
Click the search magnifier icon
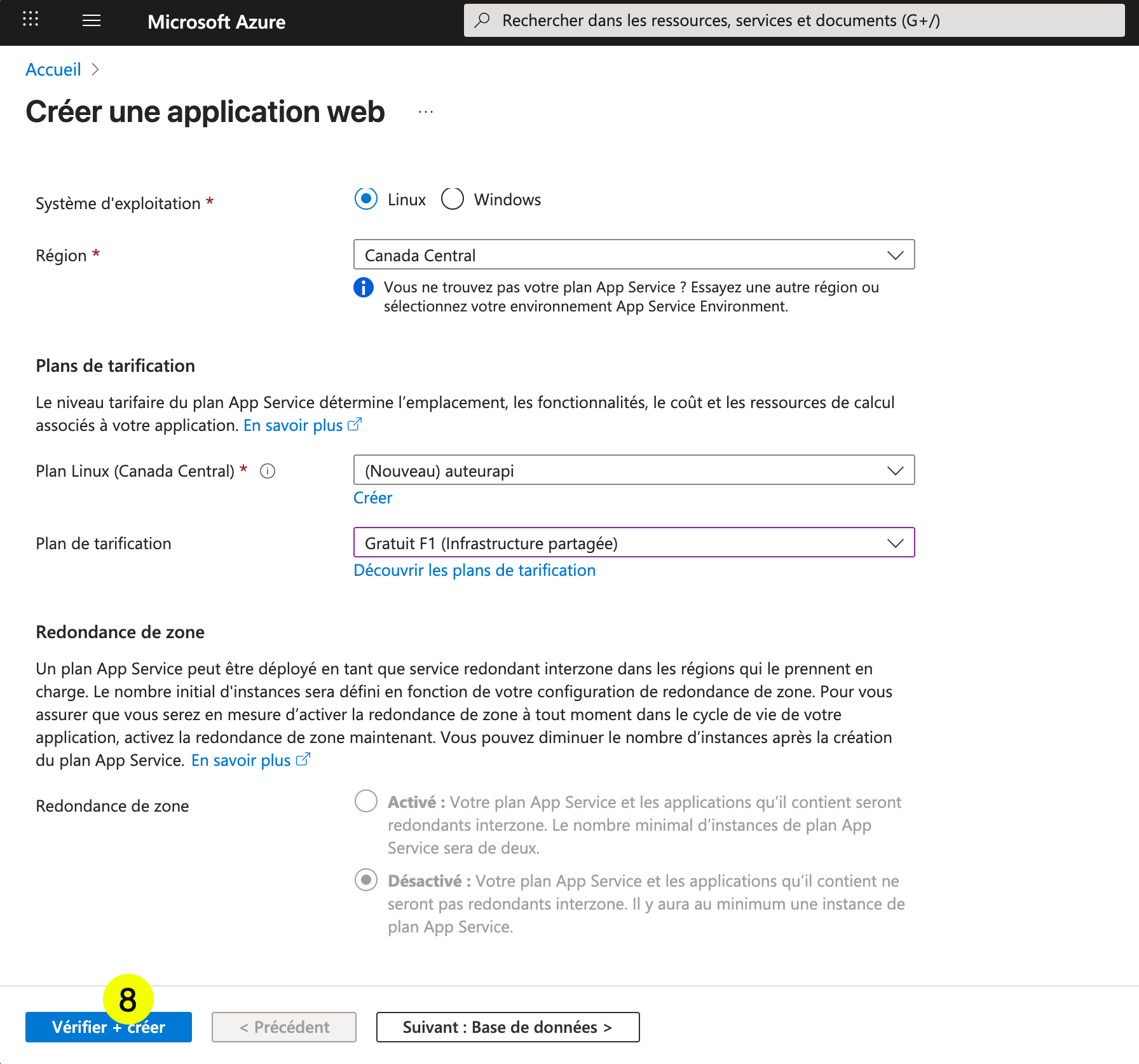(x=481, y=20)
